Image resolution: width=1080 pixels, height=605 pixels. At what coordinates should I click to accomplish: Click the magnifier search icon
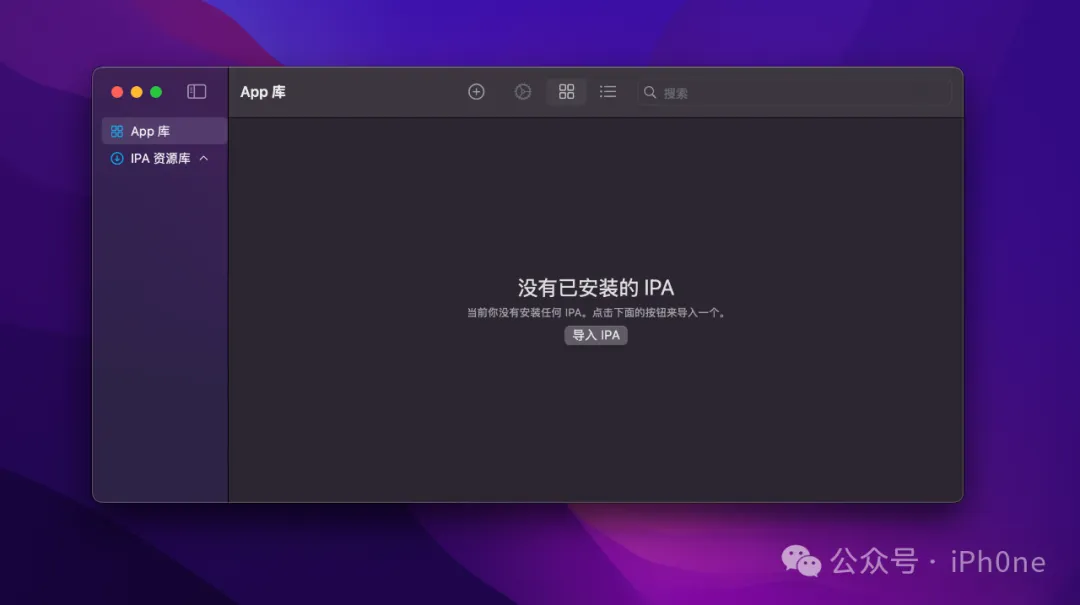(650, 92)
